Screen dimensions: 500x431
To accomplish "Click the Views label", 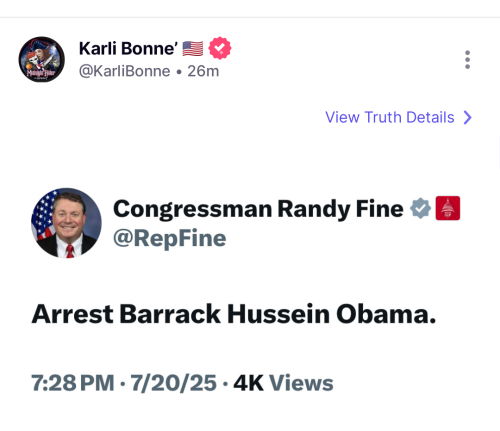I will click(x=301, y=383).
